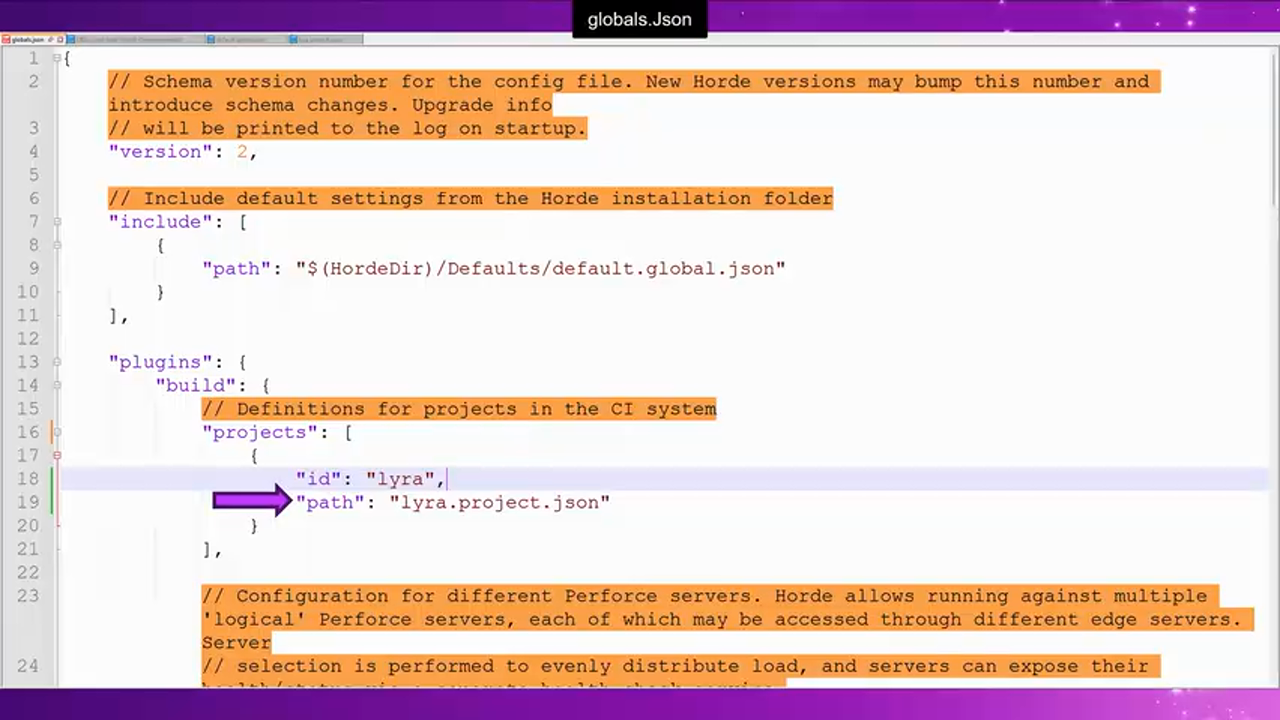Viewport: 1280px width, 720px height.
Task: Collapse the "projects" array fold marker
Action: tap(57, 432)
